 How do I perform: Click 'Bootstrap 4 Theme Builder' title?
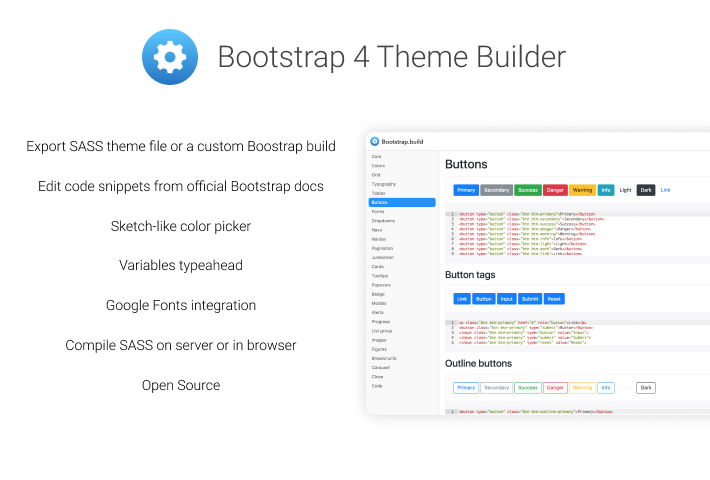pos(392,57)
